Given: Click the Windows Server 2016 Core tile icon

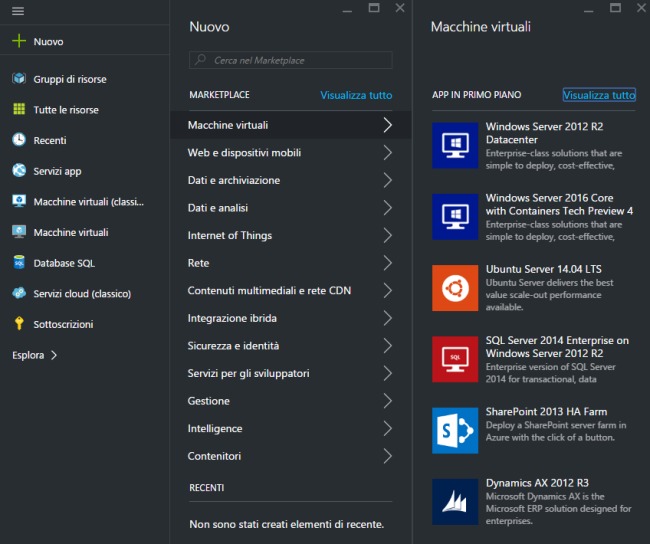Looking at the screenshot, I should tap(455, 217).
